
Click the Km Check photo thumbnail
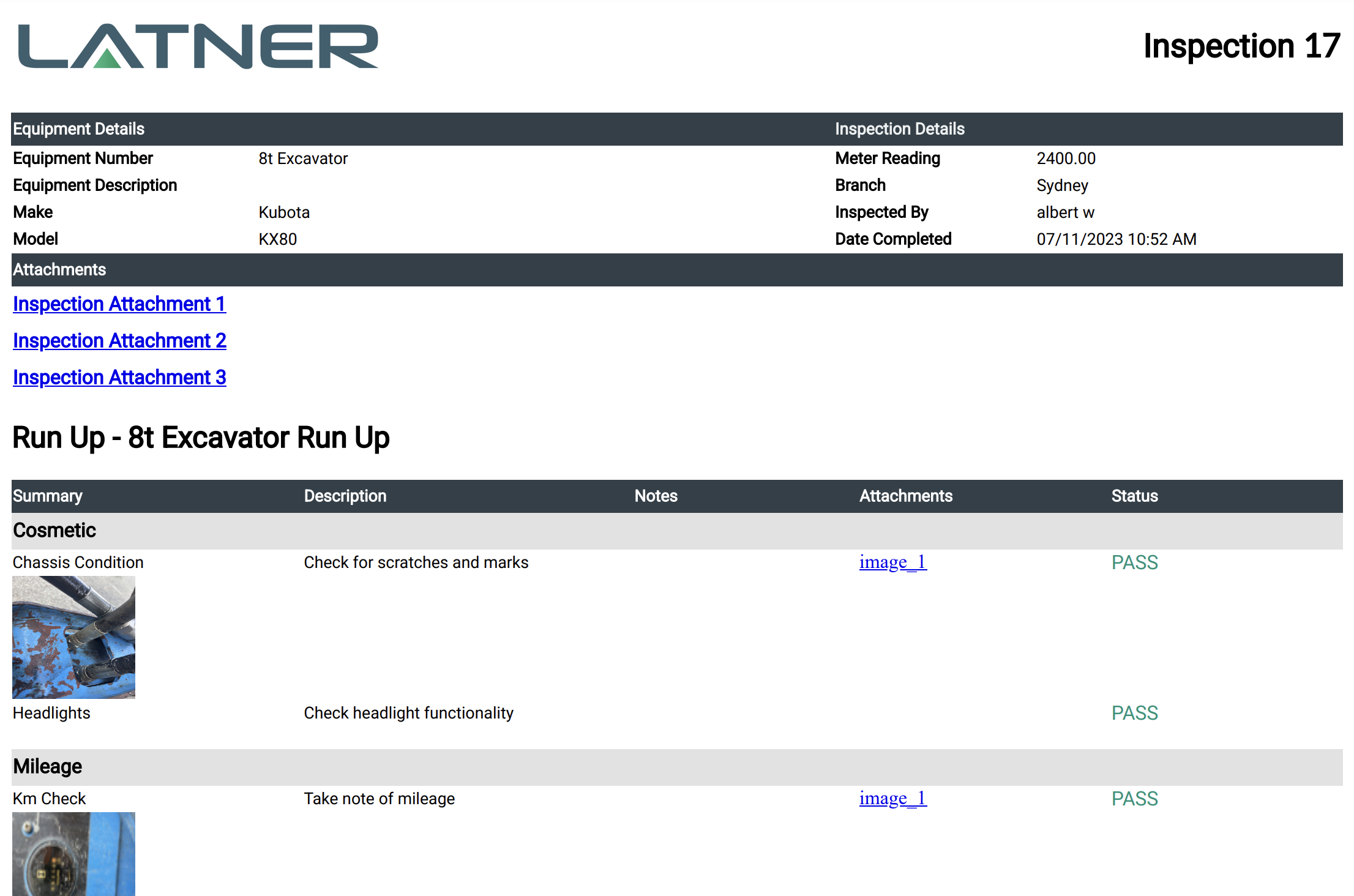(x=73, y=854)
